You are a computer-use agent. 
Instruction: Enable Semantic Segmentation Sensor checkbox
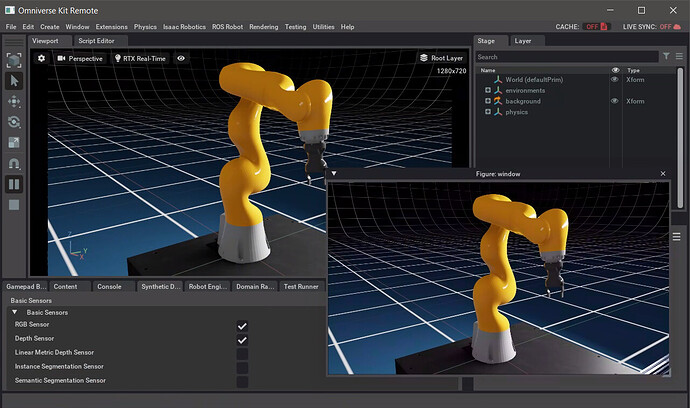(242, 382)
